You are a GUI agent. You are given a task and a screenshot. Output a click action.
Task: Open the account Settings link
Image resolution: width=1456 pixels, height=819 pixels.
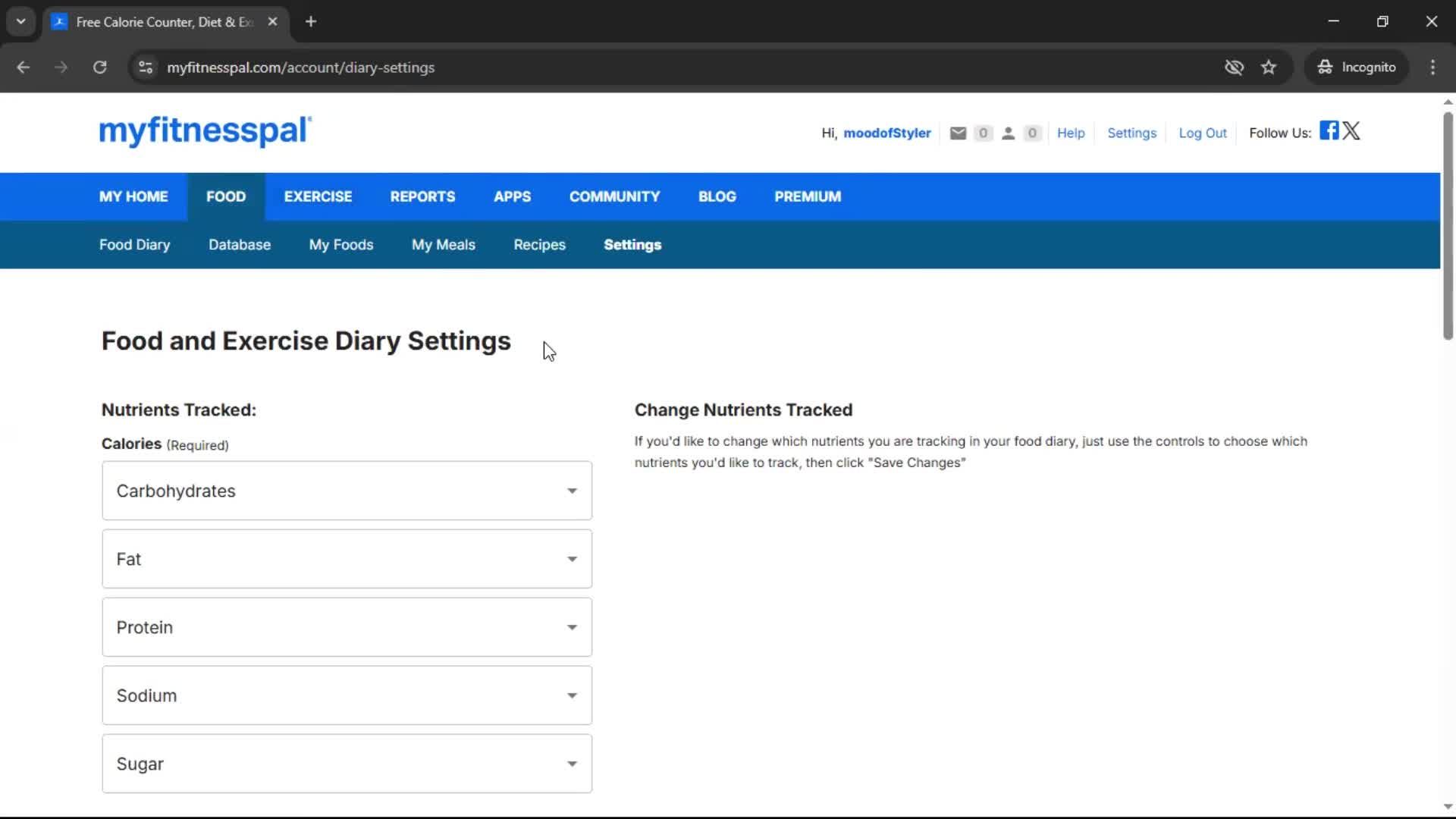(x=1131, y=133)
